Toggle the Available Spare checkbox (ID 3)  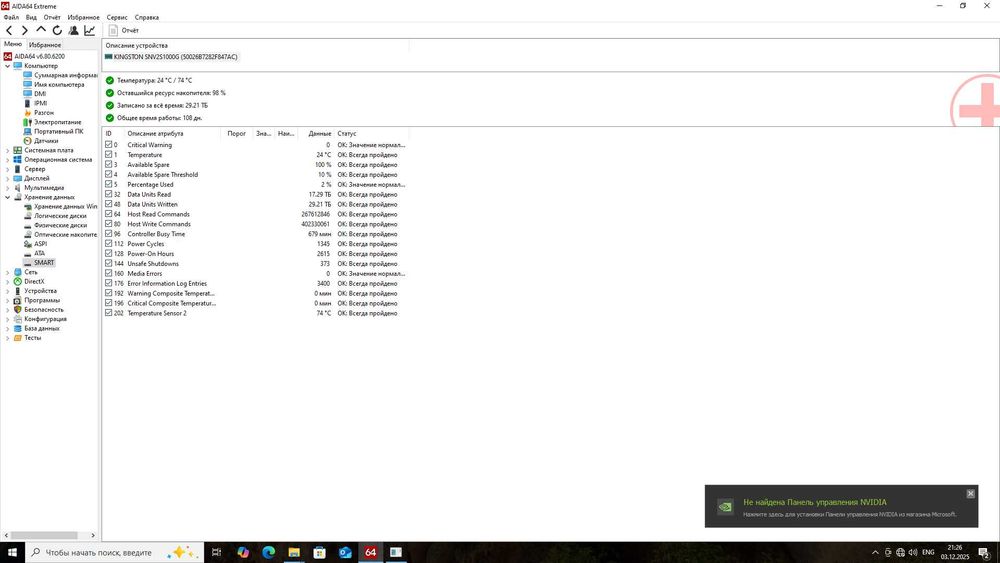tap(108, 165)
